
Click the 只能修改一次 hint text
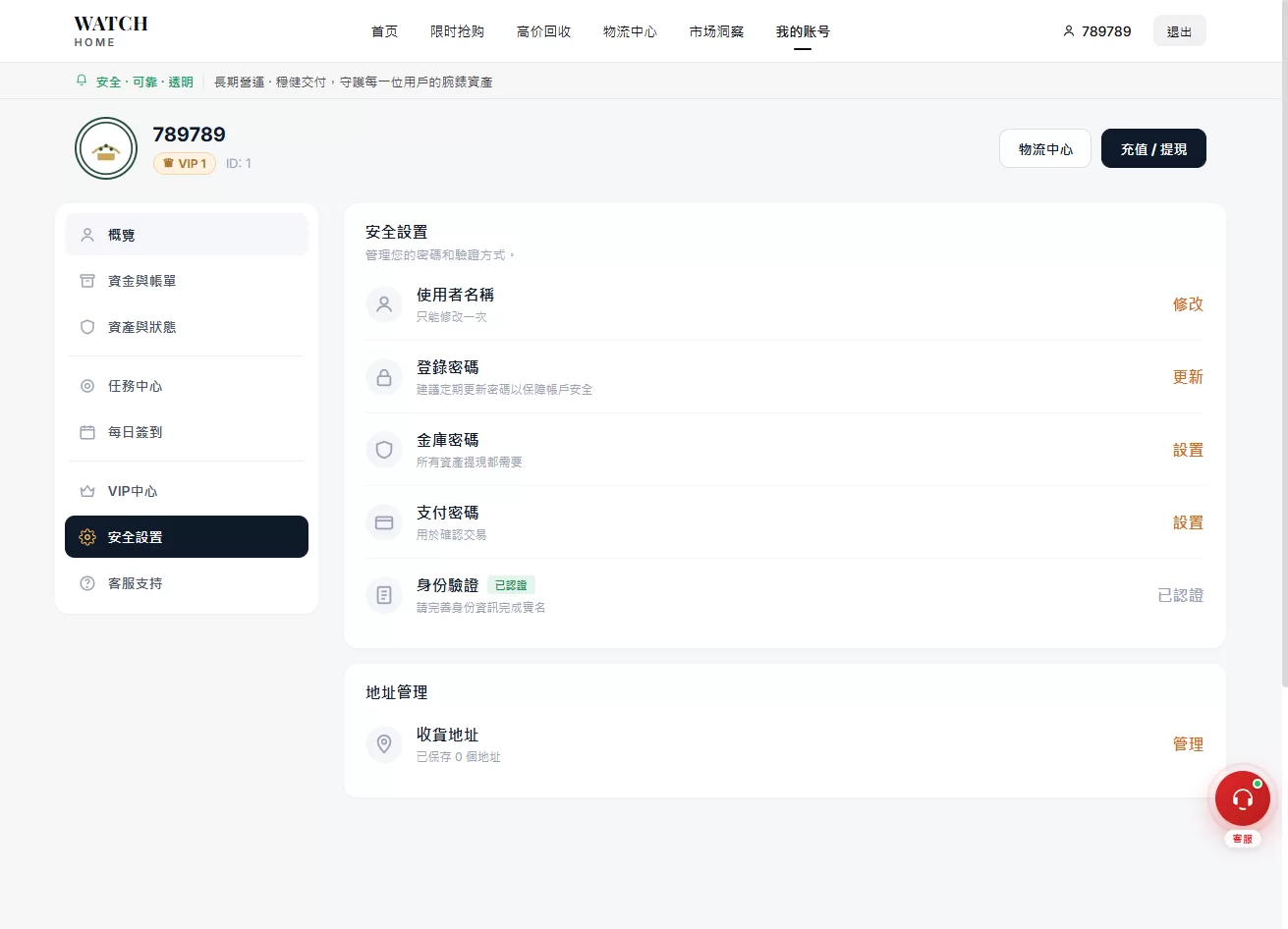452,317
